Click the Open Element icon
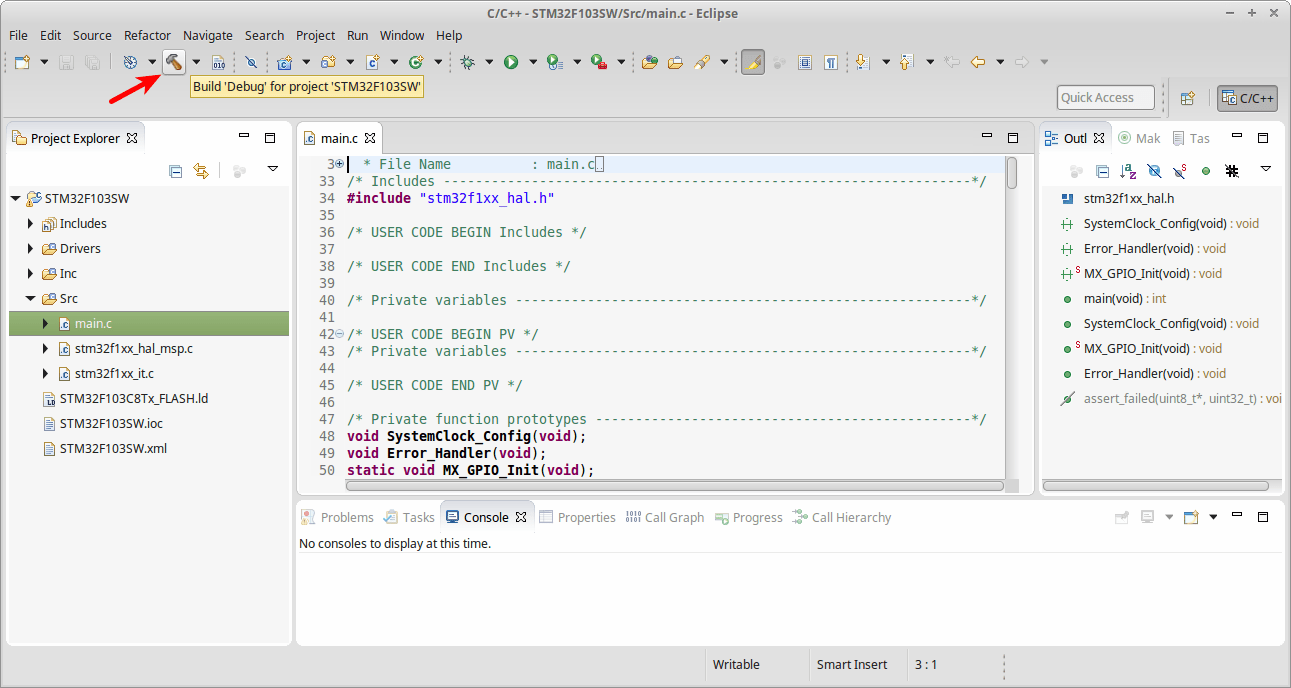This screenshot has width=1291, height=688. pyautogui.click(x=650, y=62)
